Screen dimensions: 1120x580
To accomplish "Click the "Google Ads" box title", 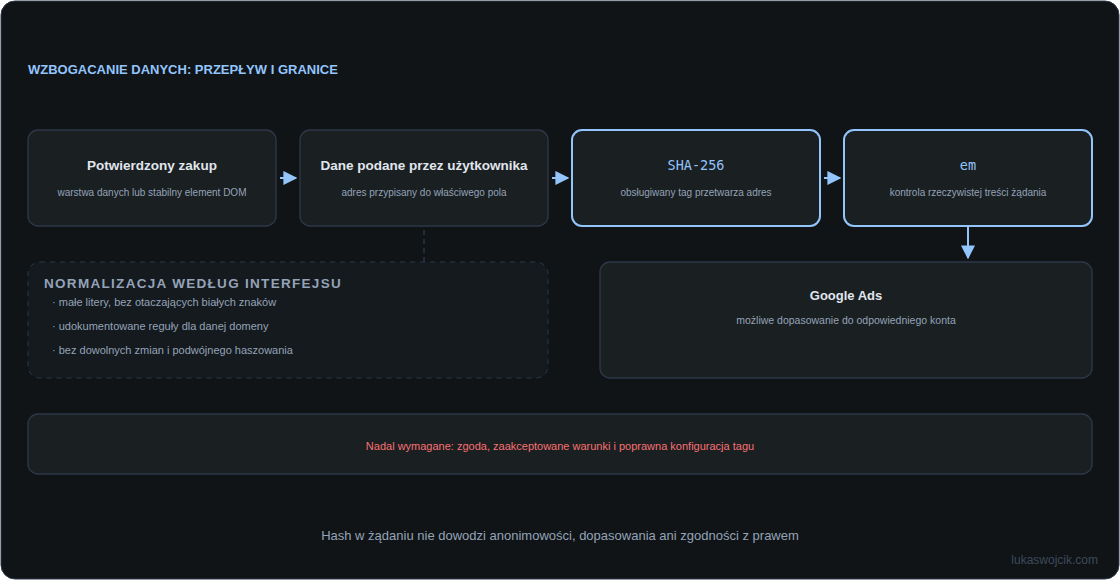I will [x=846, y=296].
